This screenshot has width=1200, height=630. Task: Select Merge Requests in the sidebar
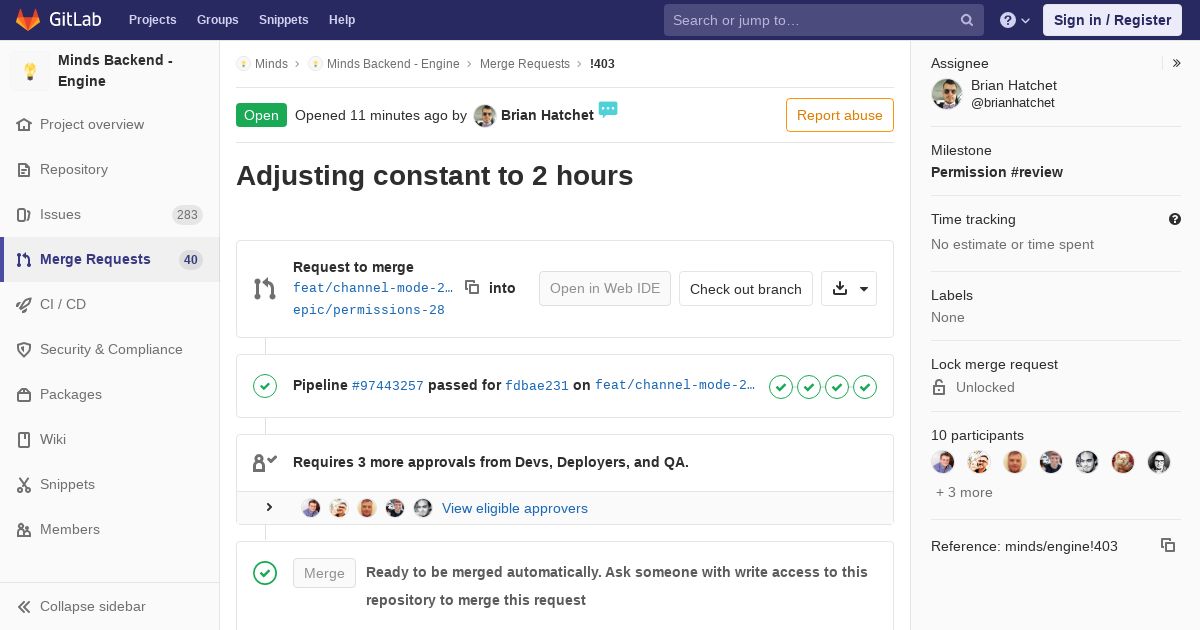110,260
